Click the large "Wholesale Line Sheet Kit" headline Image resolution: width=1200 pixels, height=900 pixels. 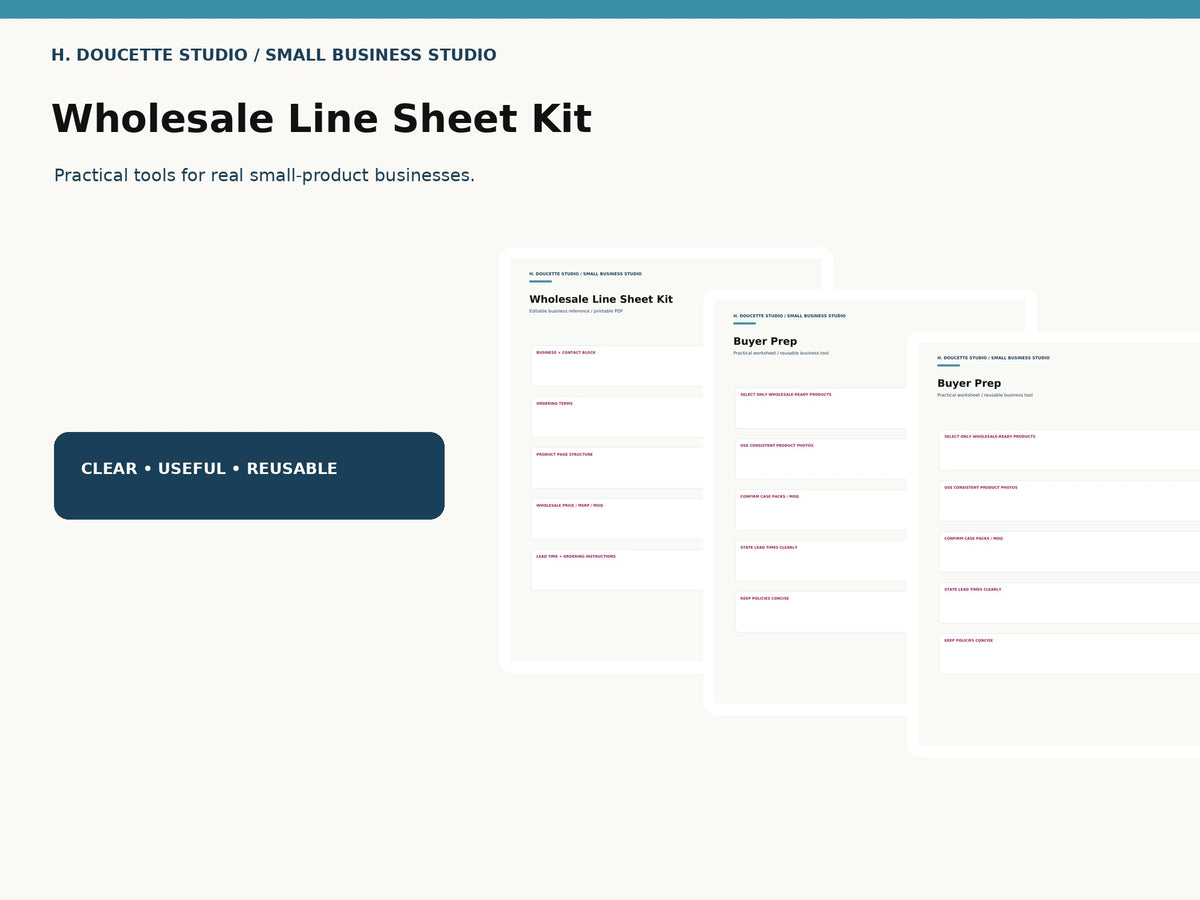[x=321, y=119]
